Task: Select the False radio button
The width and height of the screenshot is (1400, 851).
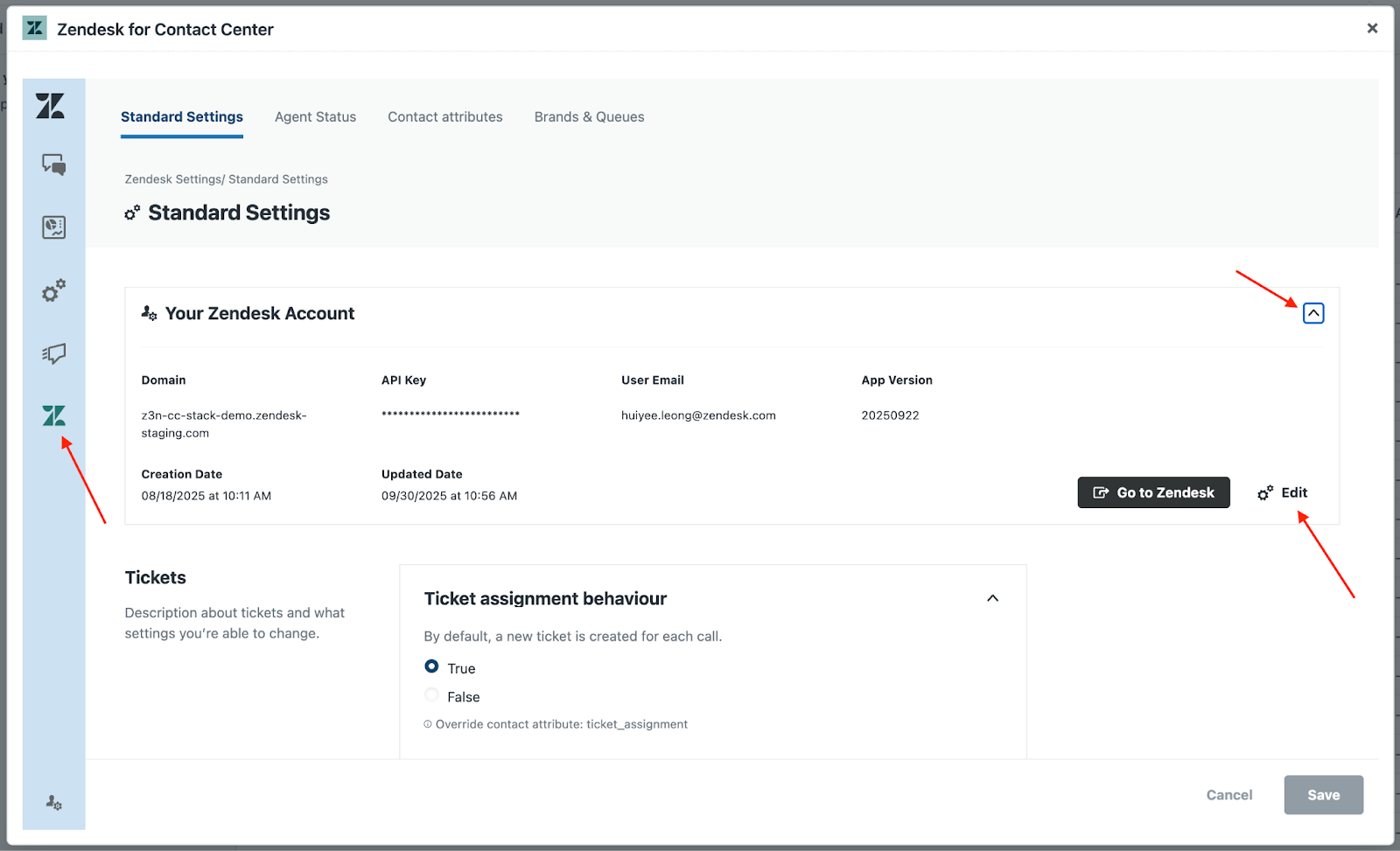Action: 431,695
